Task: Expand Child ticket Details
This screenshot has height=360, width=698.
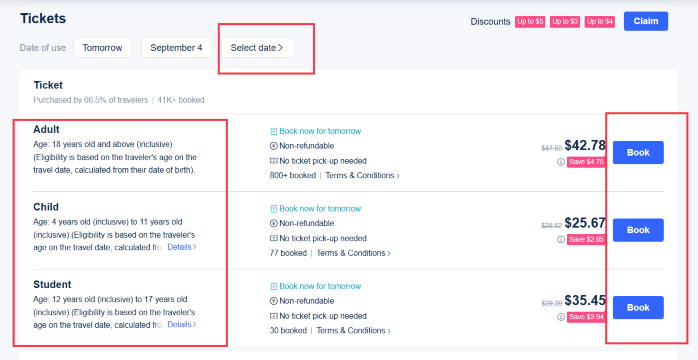Action: (182, 247)
